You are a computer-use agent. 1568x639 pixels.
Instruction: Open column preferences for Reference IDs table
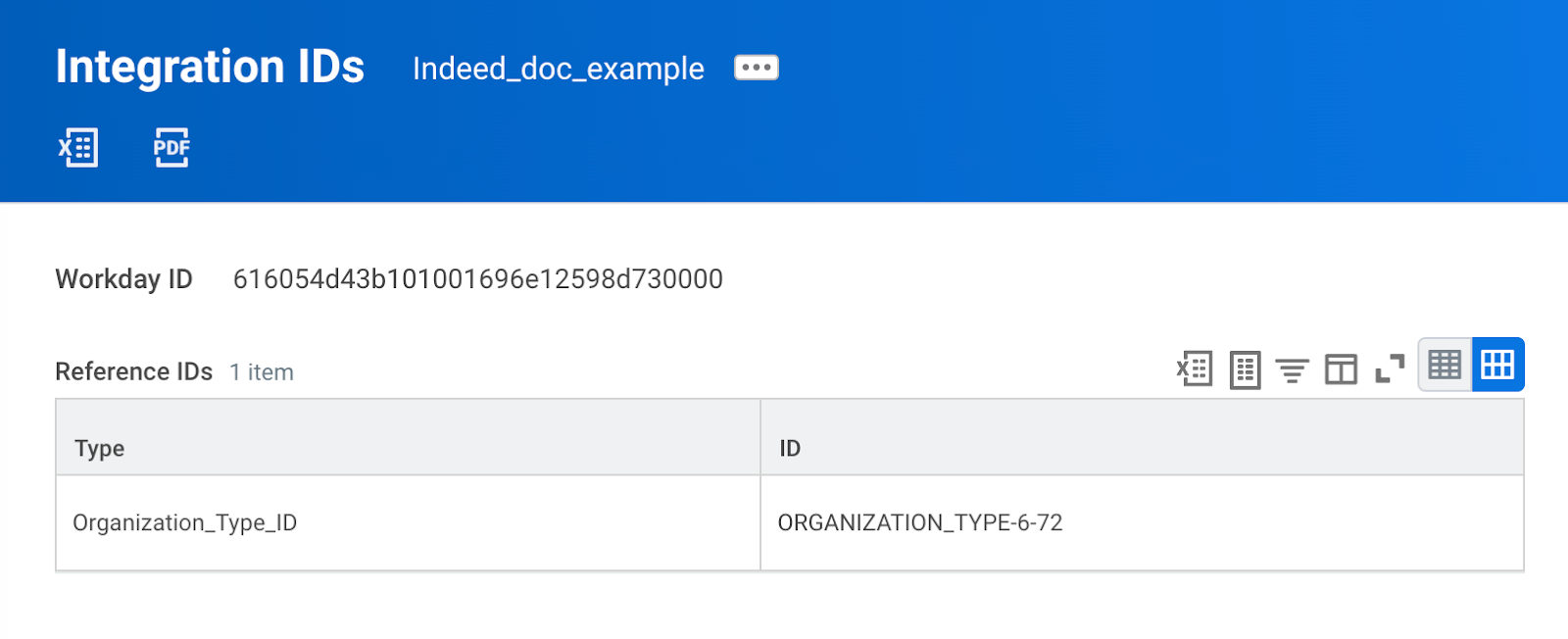(x=1341, y=369)
